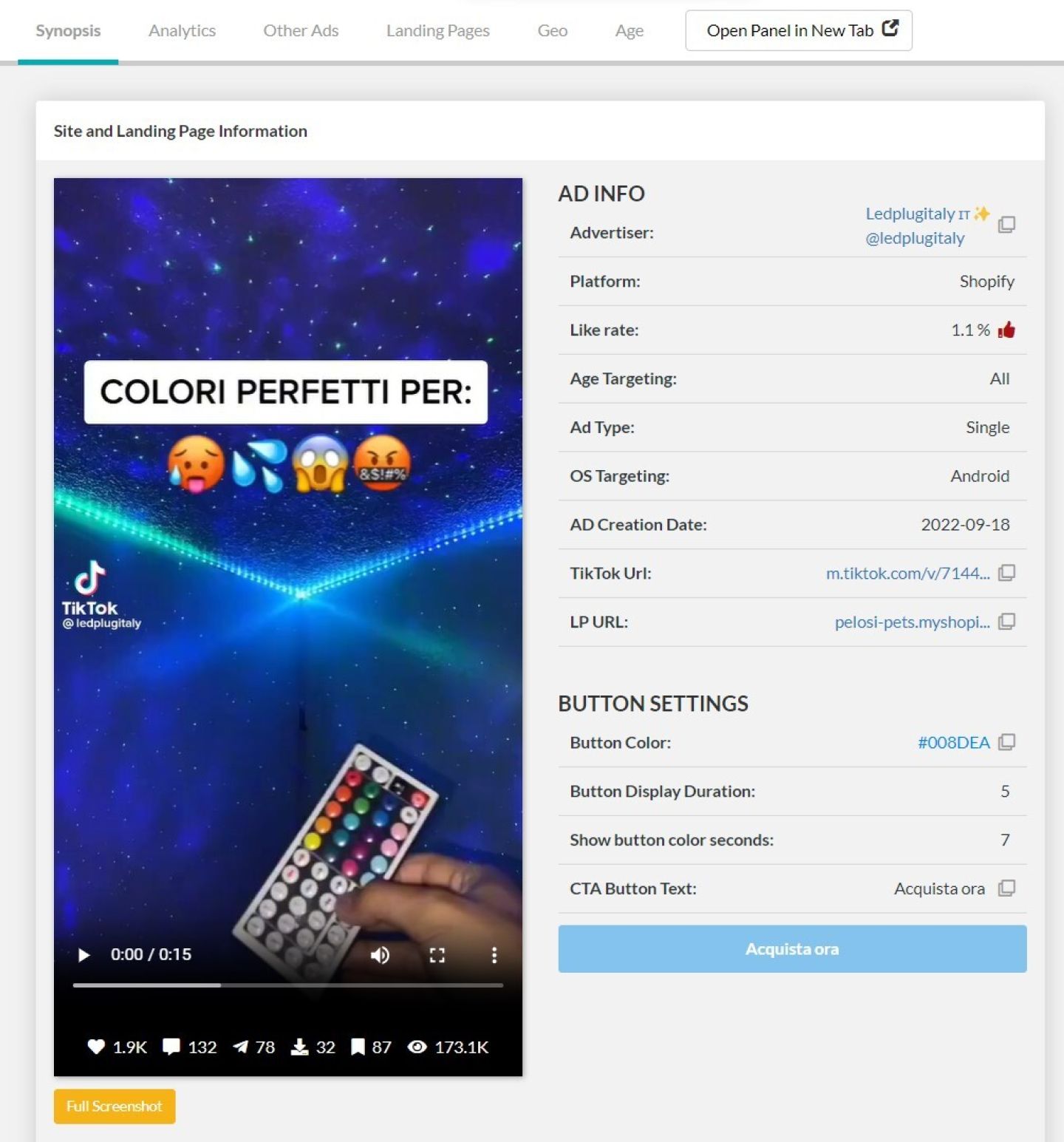
Task: Open the m.tiktok.com video link
Action: click(907, 573)
